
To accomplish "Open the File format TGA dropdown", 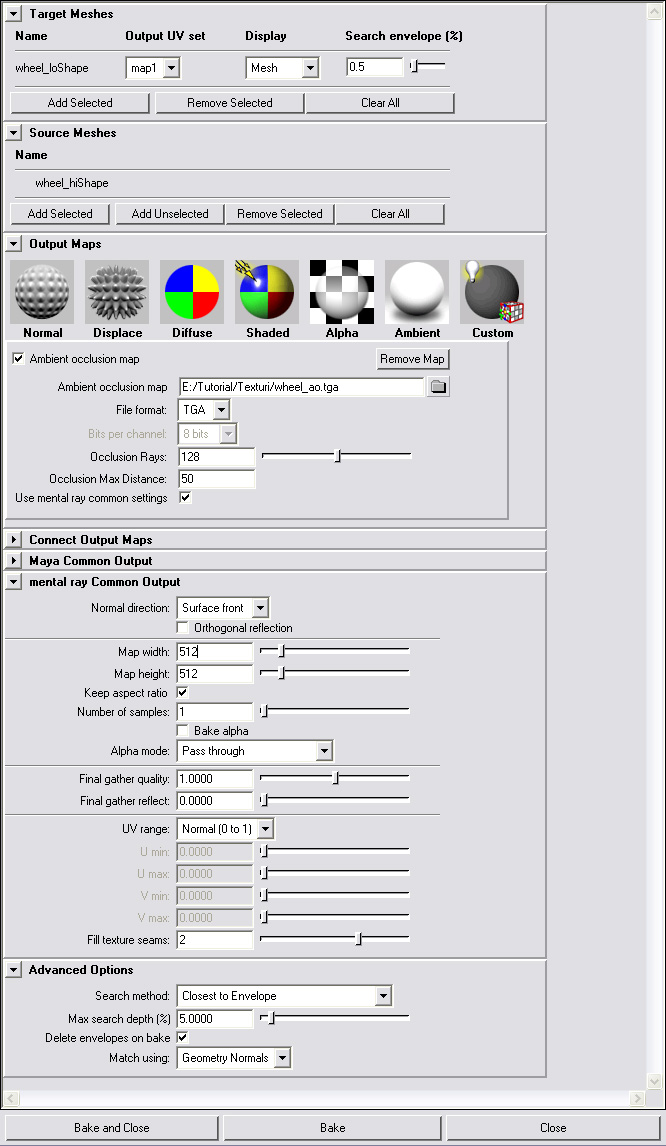I will 204,410.
